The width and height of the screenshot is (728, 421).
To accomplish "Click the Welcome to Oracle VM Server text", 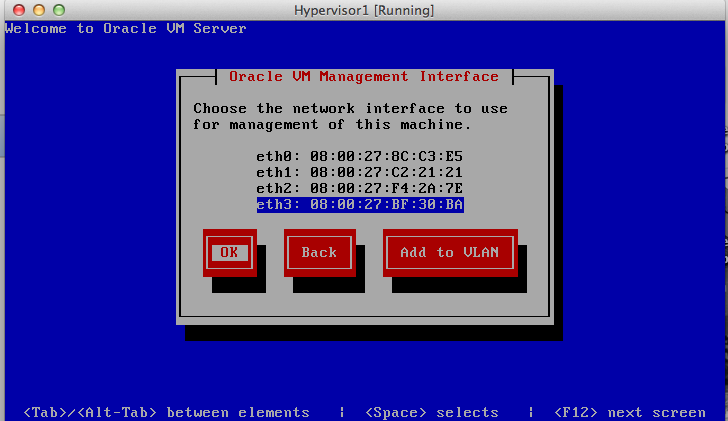I will 125,28.
